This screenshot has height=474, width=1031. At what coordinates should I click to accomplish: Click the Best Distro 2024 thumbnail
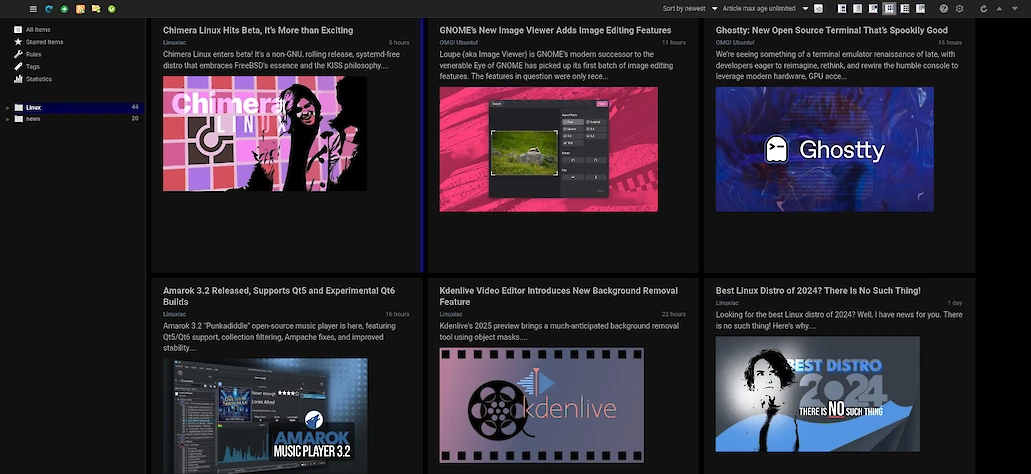click(817, 394)
